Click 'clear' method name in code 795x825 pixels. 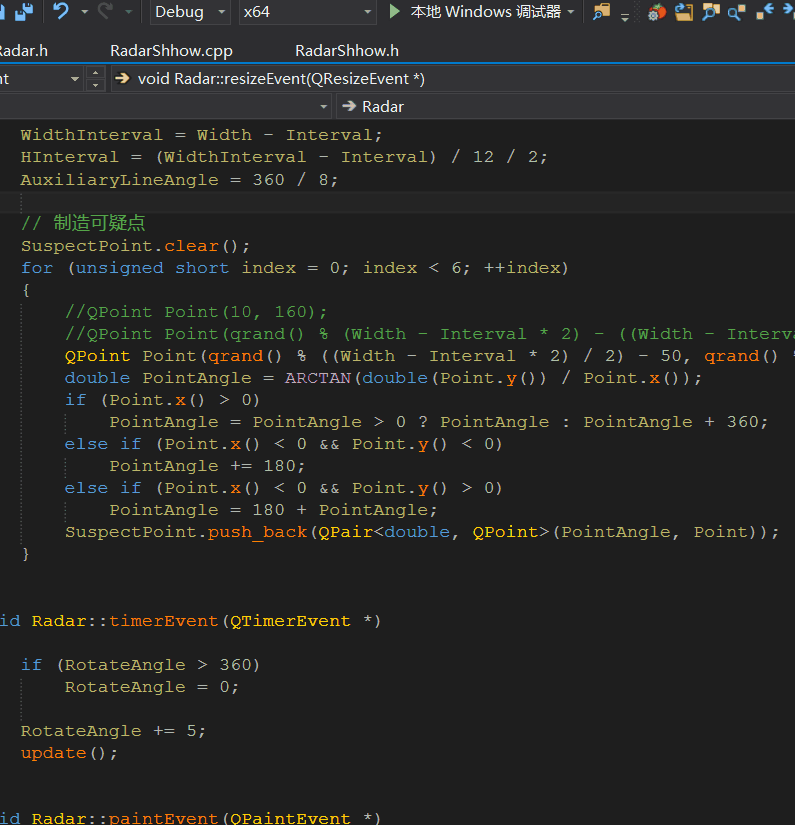pyautogui.click(x=192, y=246)
